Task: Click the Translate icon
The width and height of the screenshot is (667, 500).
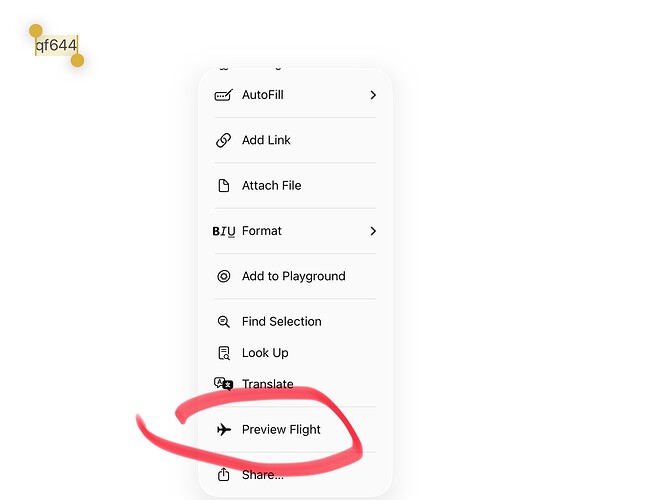Action: (x=223, y=384)
